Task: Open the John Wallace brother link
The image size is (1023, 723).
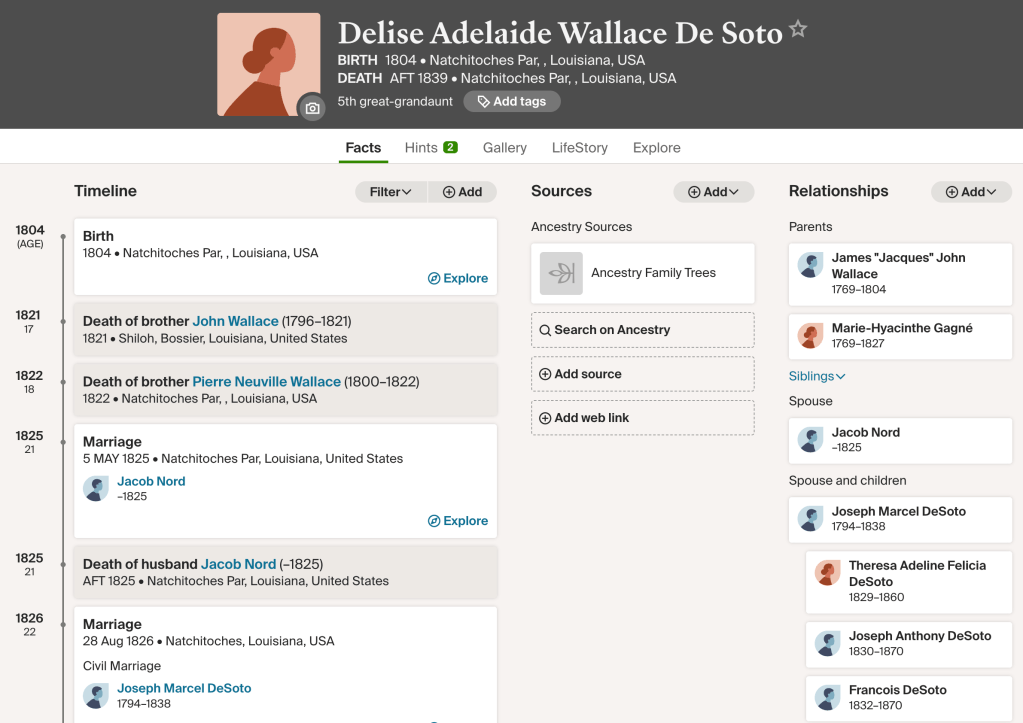Action: tap(235, 321)
